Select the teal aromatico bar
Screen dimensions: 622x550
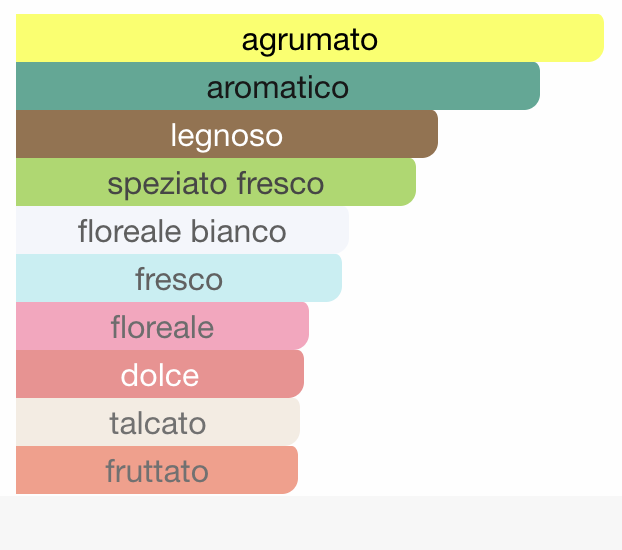278,86
